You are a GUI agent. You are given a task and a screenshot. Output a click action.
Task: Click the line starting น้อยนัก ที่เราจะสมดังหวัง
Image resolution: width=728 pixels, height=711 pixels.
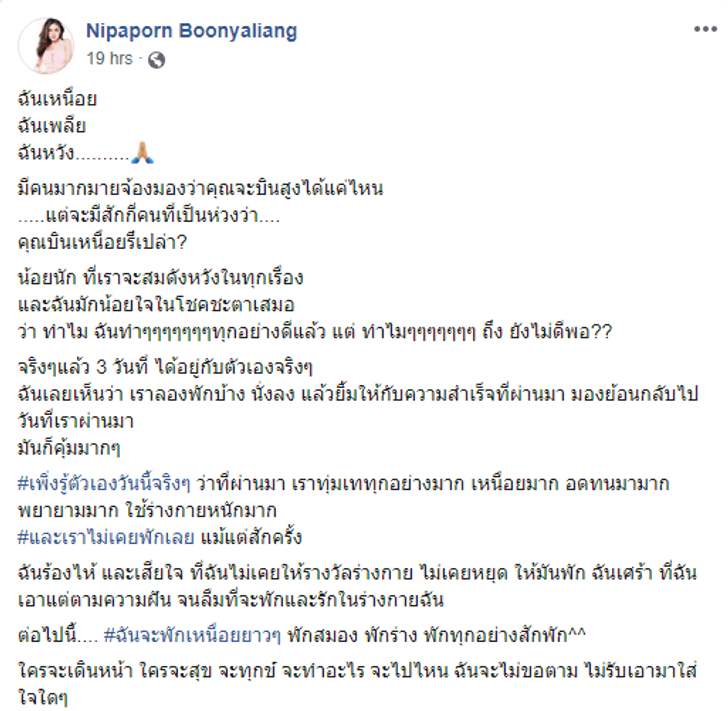(x=161, y=278)
